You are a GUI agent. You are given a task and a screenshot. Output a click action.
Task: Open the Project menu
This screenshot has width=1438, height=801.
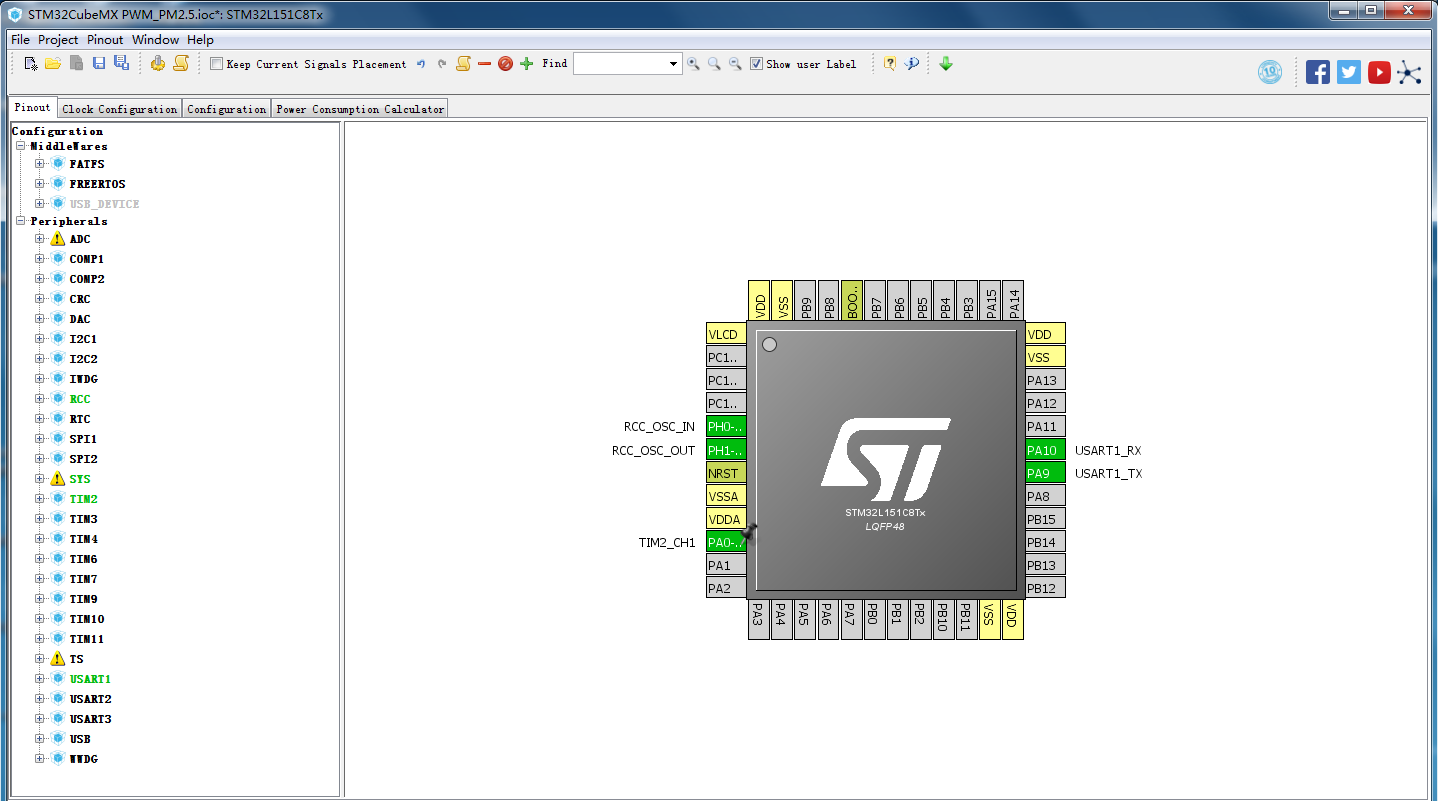(58, 40)
